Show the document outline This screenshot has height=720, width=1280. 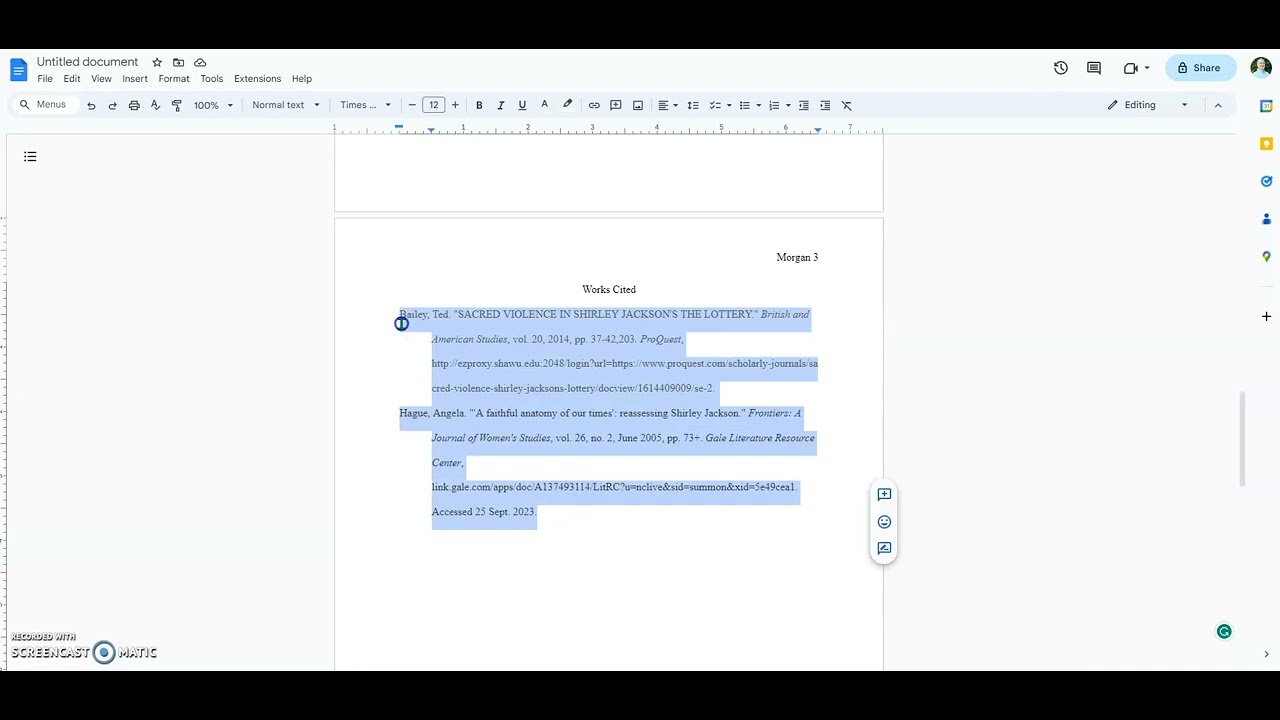30,156
